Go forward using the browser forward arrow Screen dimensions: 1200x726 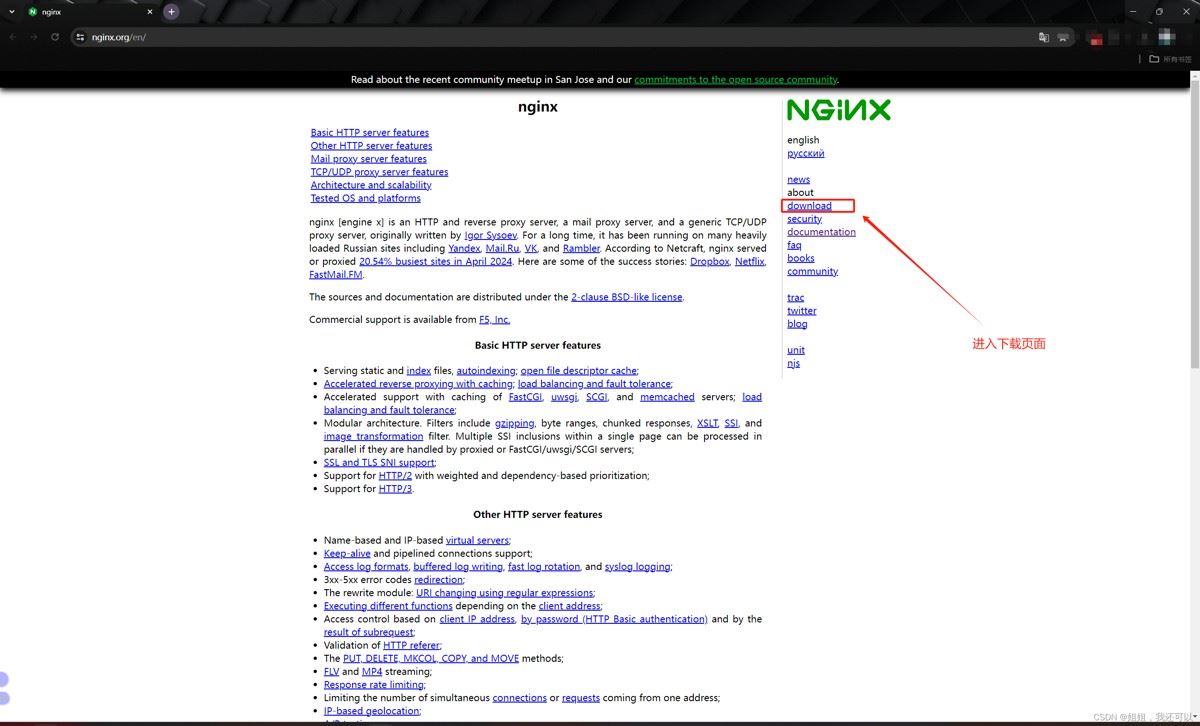[x=33, y=37]
